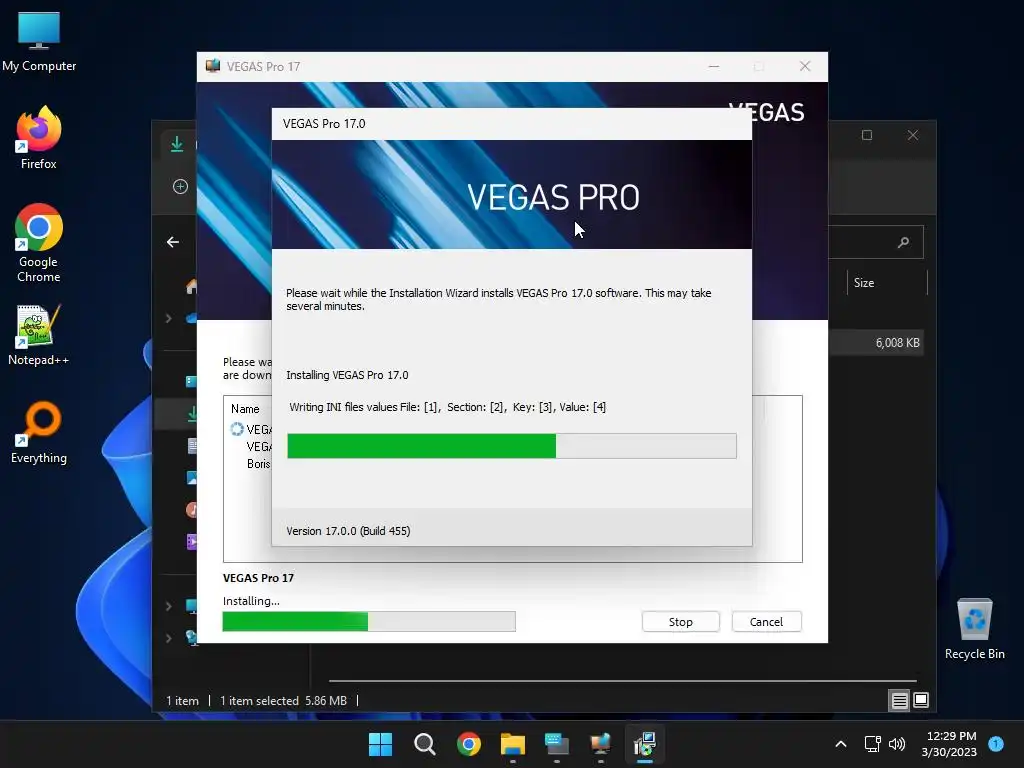Expand the upper navigation tree chevron in Explorer
1024x768 pixels.
168,318
